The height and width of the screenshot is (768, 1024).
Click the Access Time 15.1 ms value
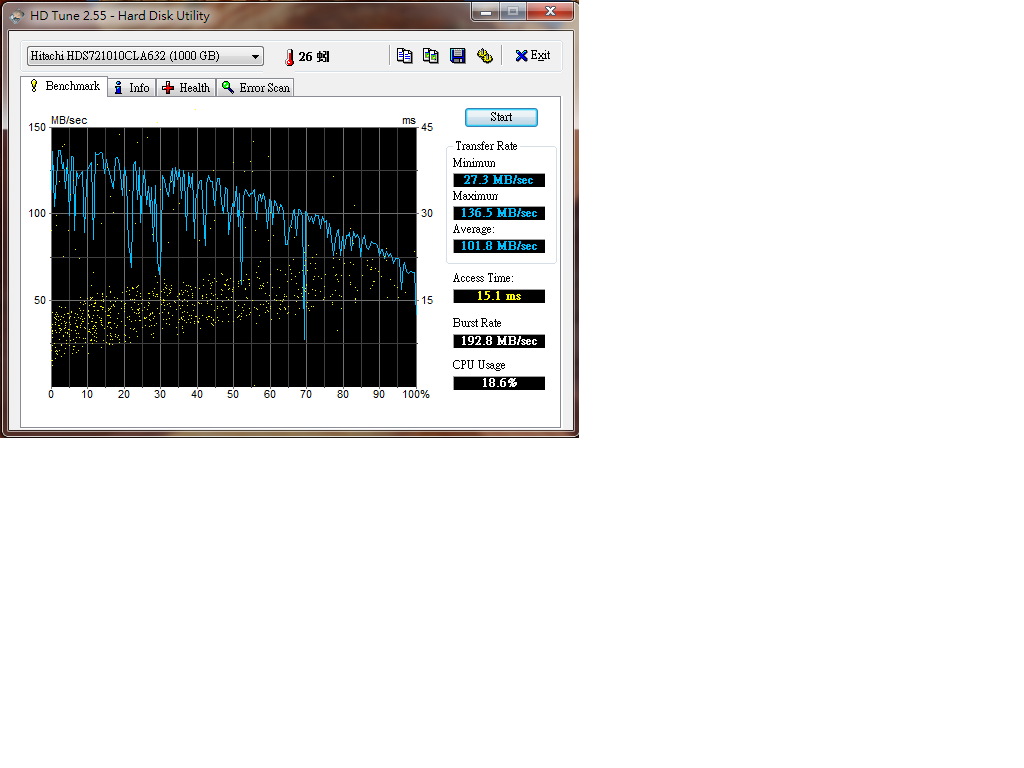[x=499, y=296]
